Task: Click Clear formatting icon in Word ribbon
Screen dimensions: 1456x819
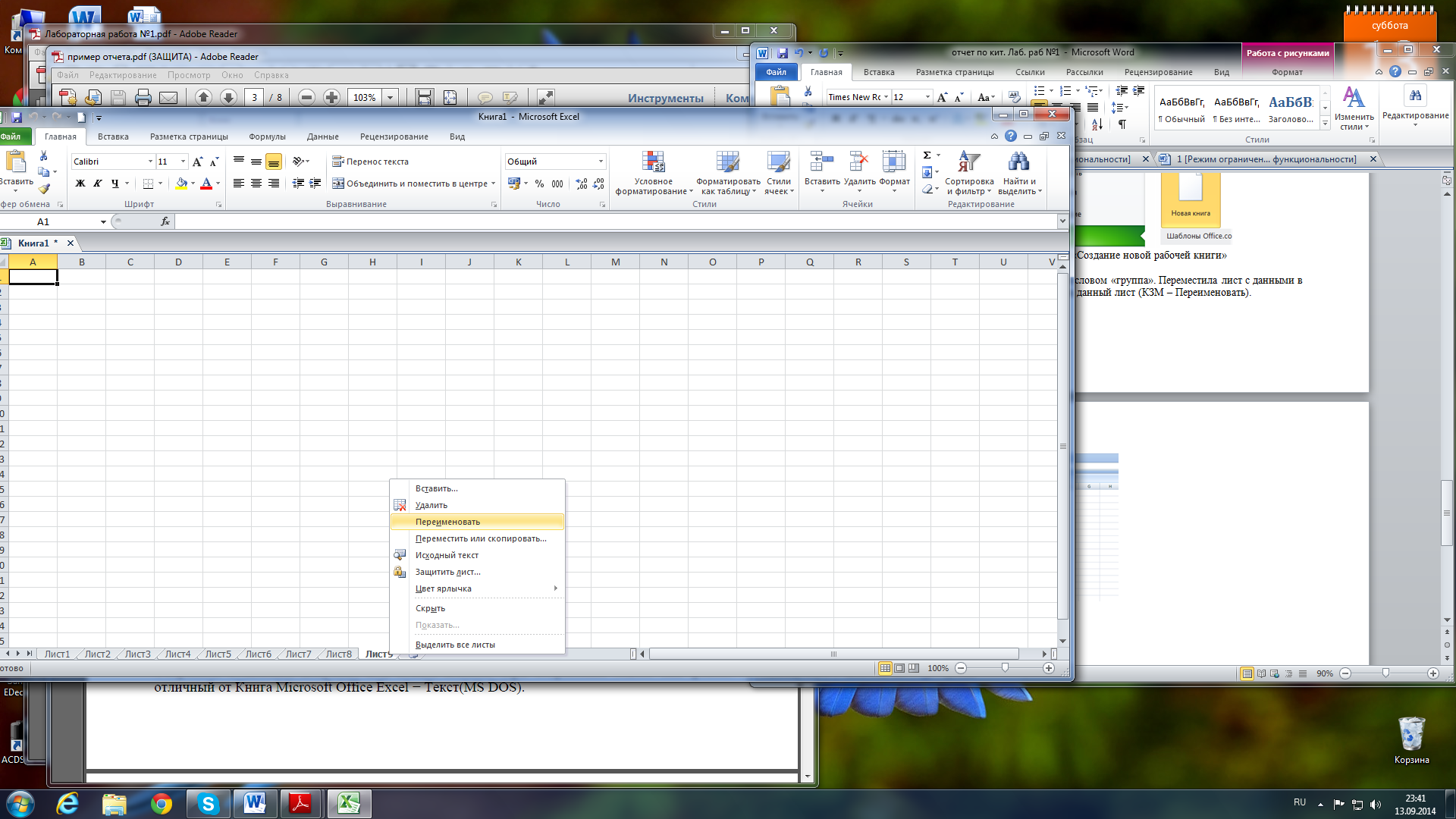Action: coord(1014,97)
